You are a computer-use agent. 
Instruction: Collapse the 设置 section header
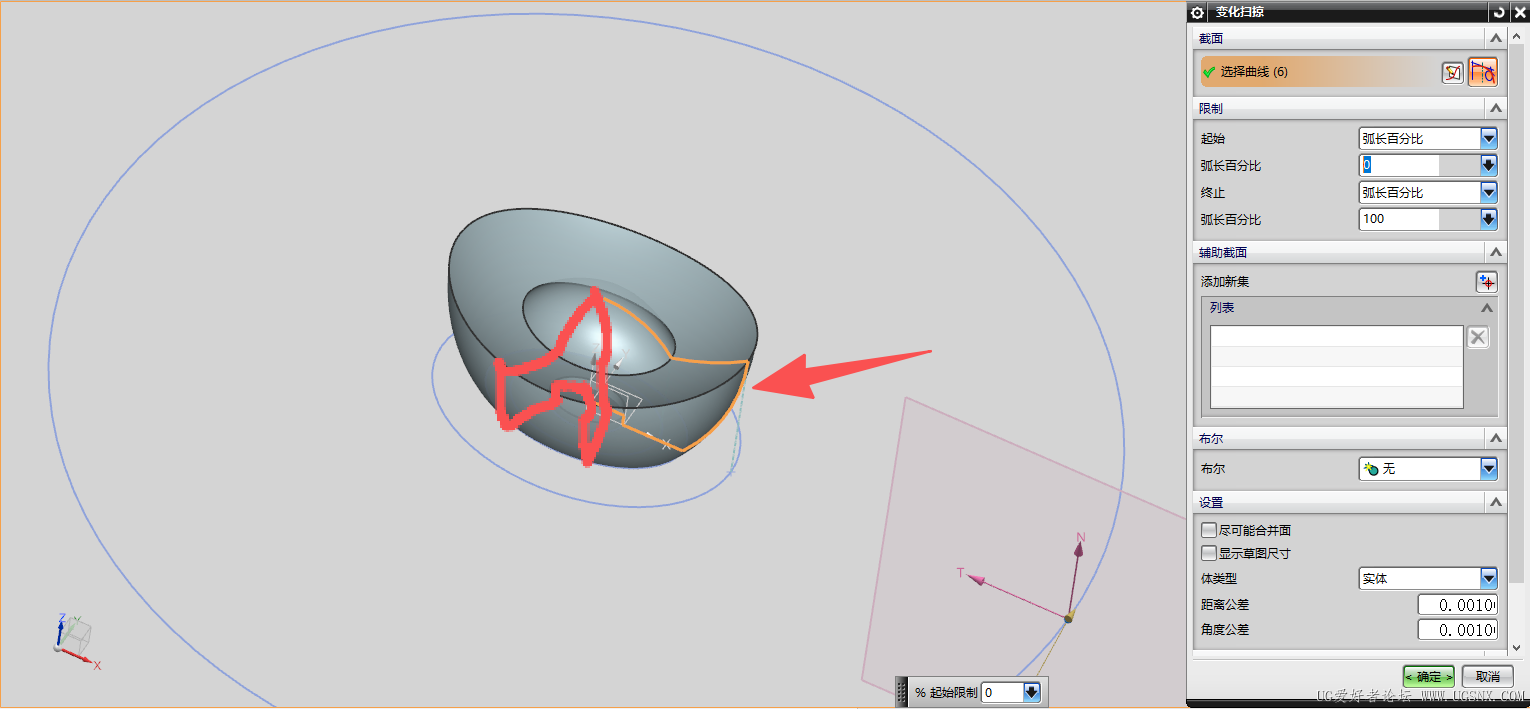[1496, 501]
